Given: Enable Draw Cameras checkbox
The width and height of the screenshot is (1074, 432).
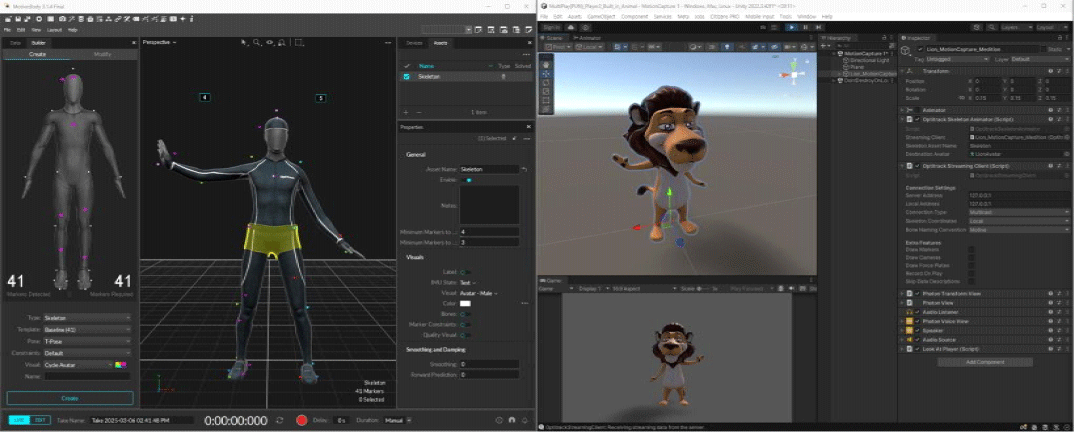Looking at the screenshot, I should tap(971, 258).
